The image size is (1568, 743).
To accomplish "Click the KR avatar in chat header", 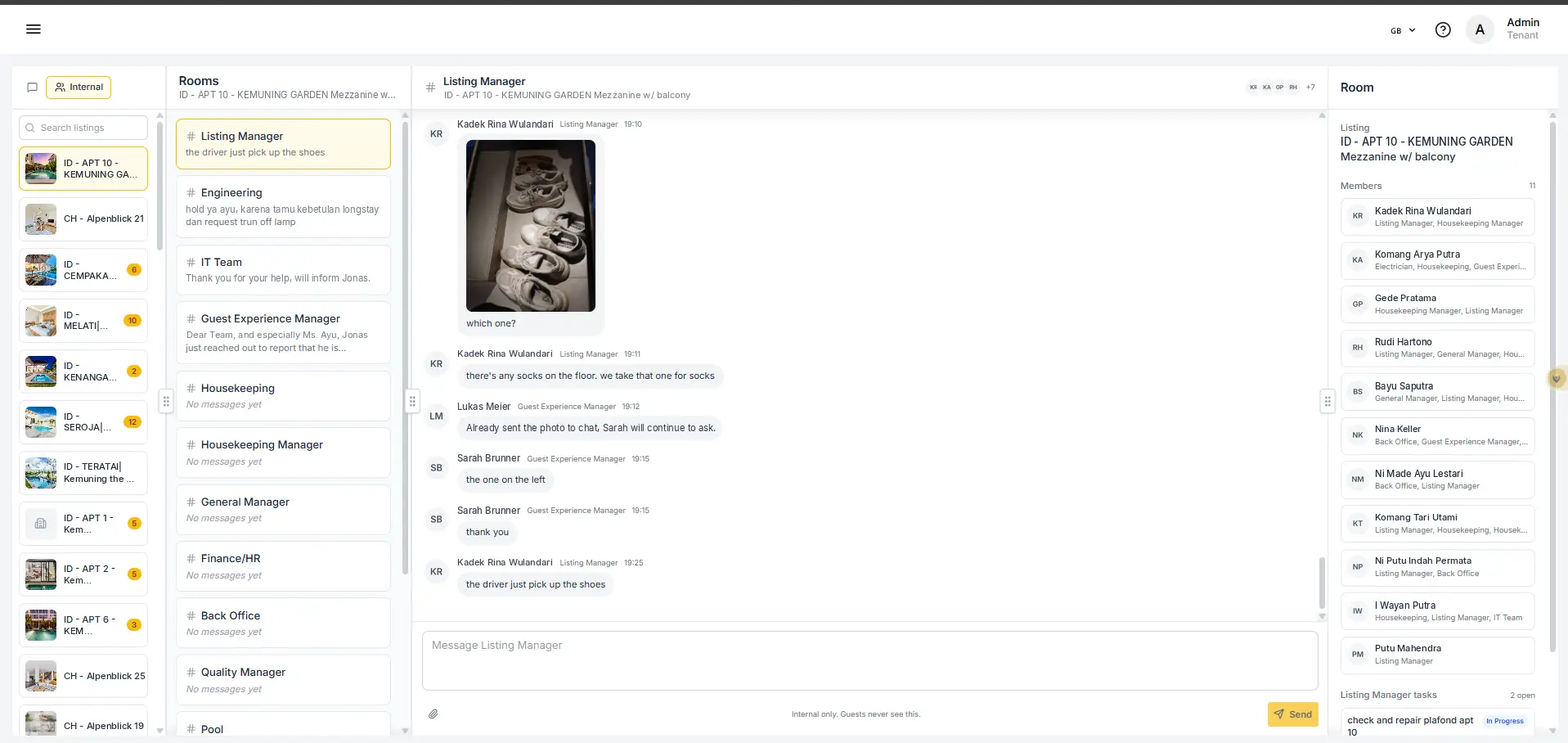I will click(x=1253, y=88).
